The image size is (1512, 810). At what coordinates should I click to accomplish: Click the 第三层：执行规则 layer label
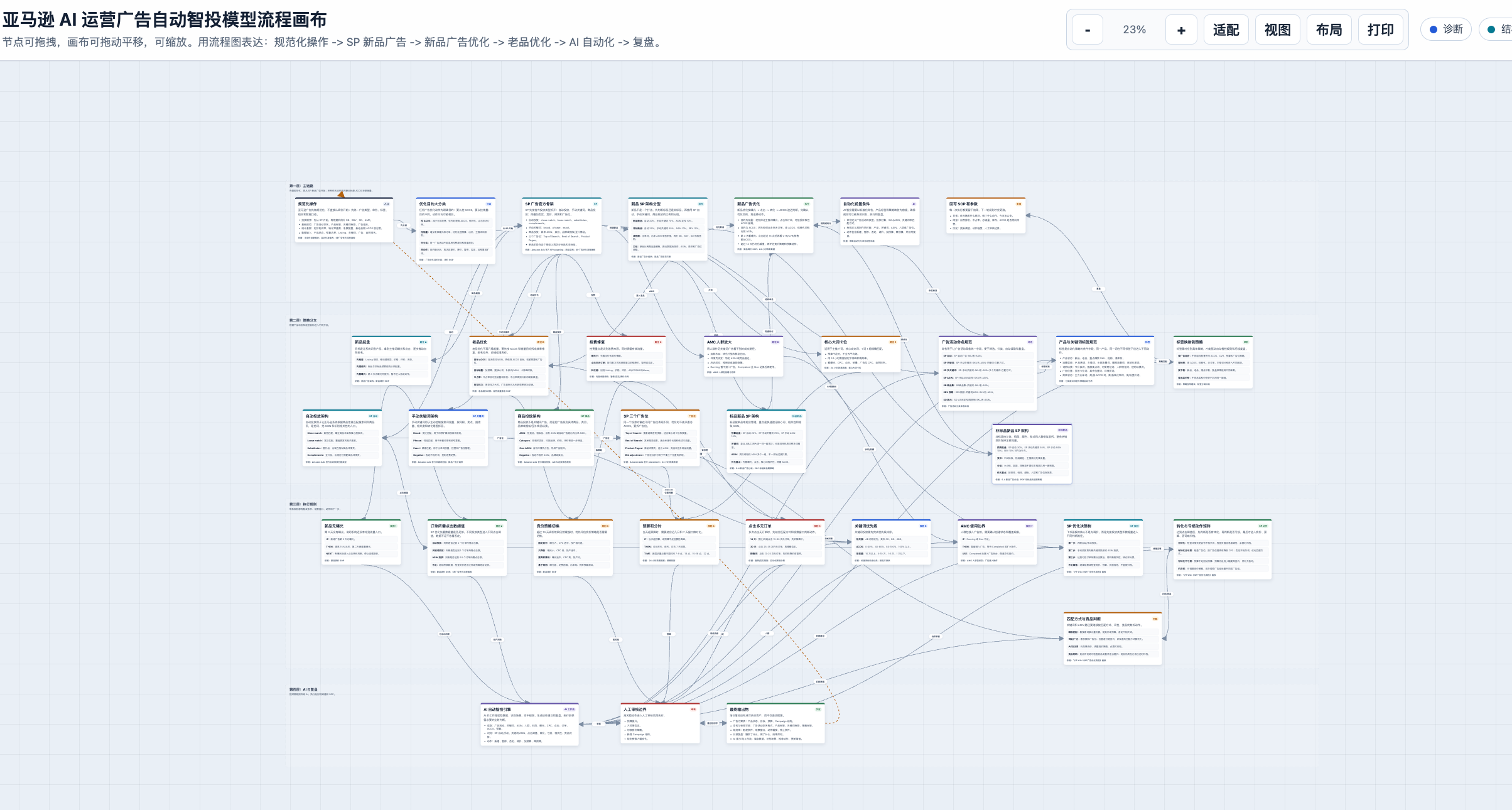tap(303, 504)
